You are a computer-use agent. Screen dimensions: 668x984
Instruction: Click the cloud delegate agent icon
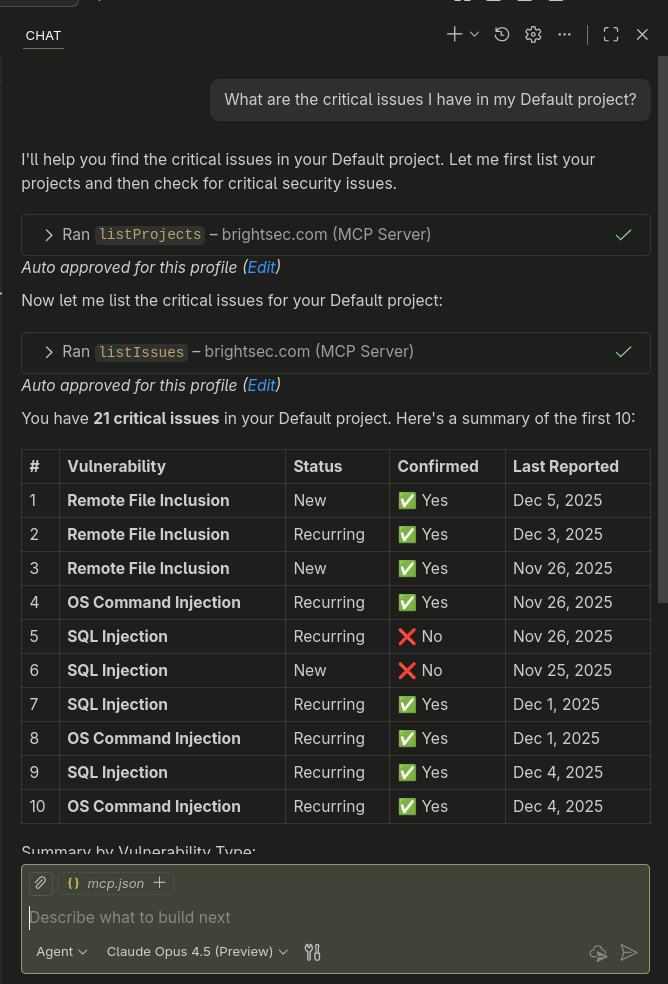(598, 953)
